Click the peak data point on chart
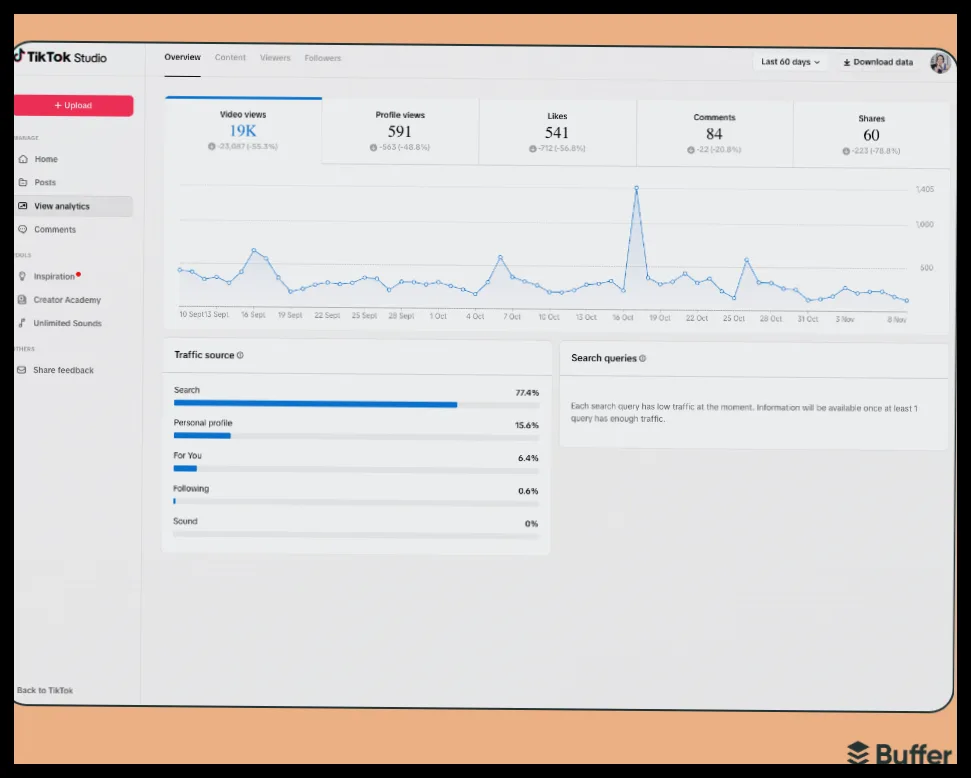971x778 pixels. (636, 188)
